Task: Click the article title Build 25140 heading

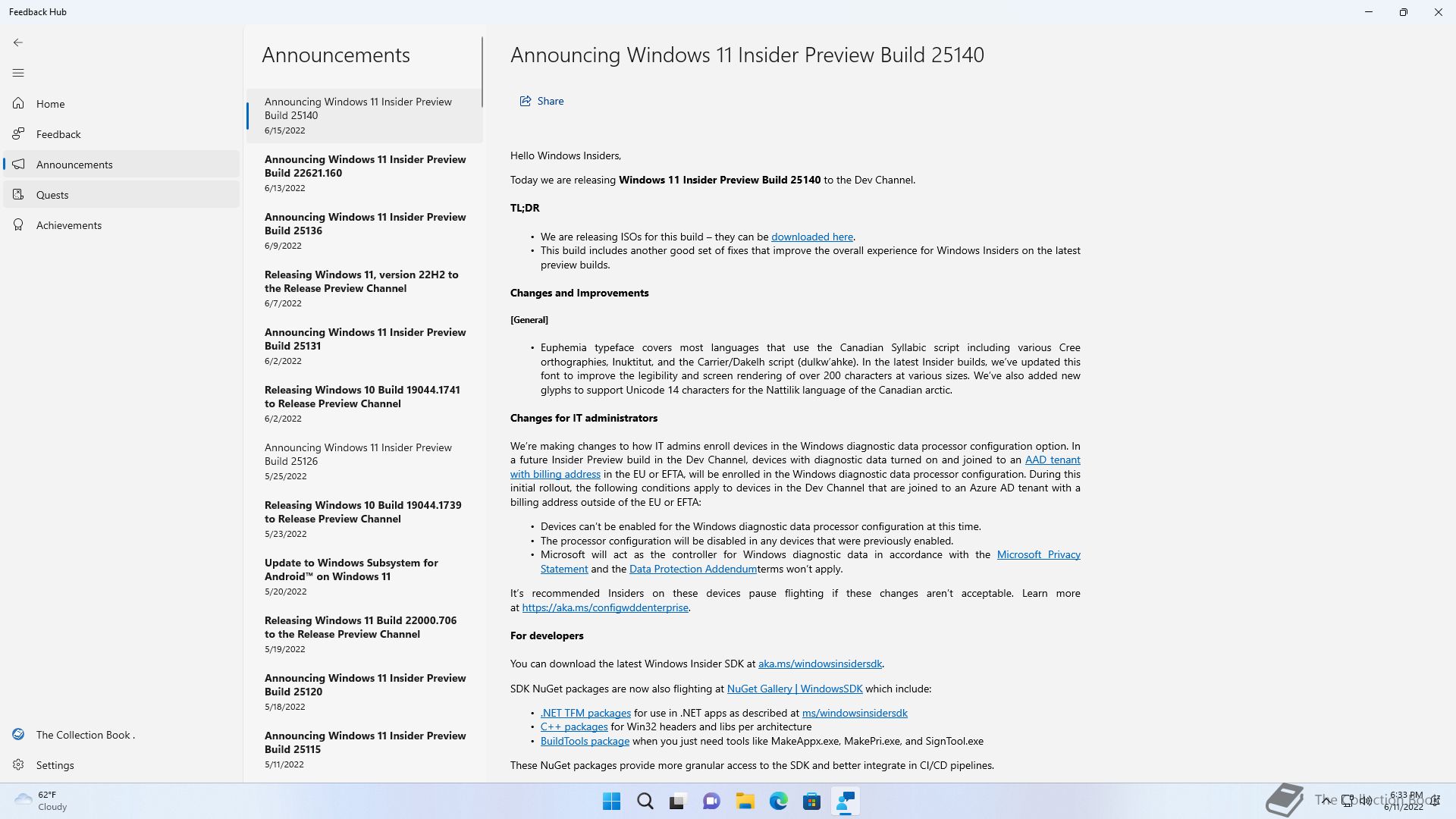Action: [747, 55]
